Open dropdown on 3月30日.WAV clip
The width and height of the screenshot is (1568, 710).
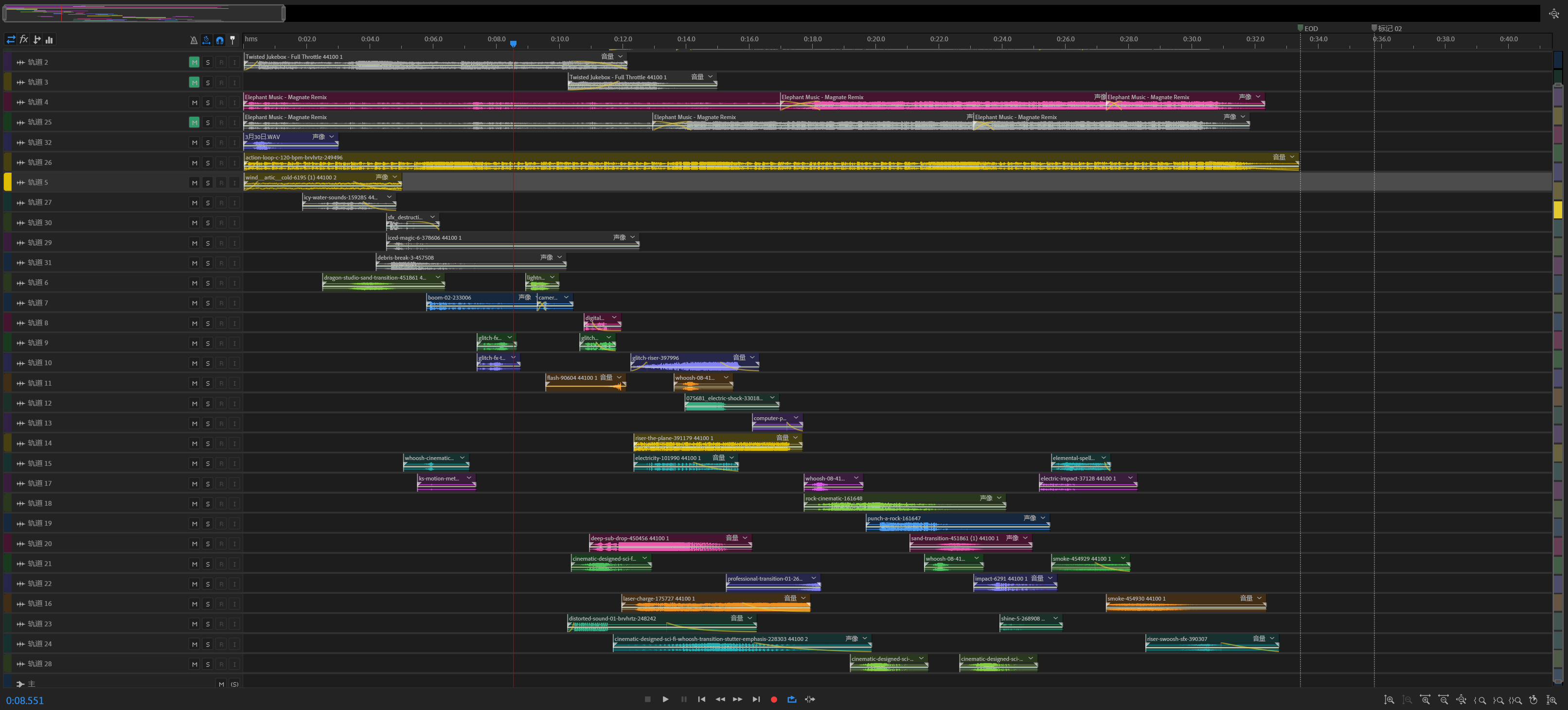(332, 136)
